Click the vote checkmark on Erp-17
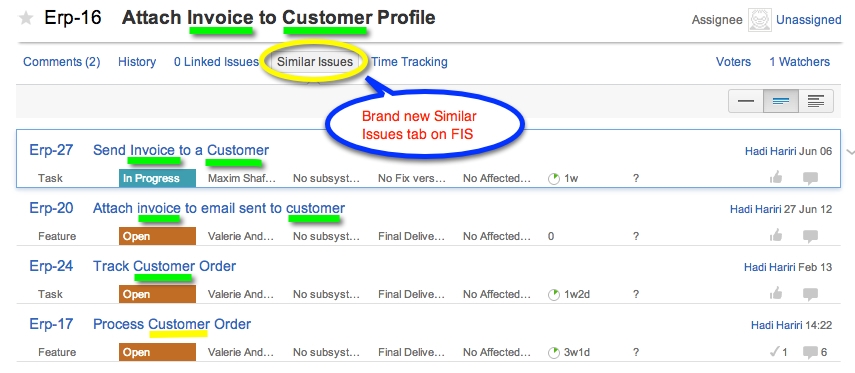 (778, 352)
